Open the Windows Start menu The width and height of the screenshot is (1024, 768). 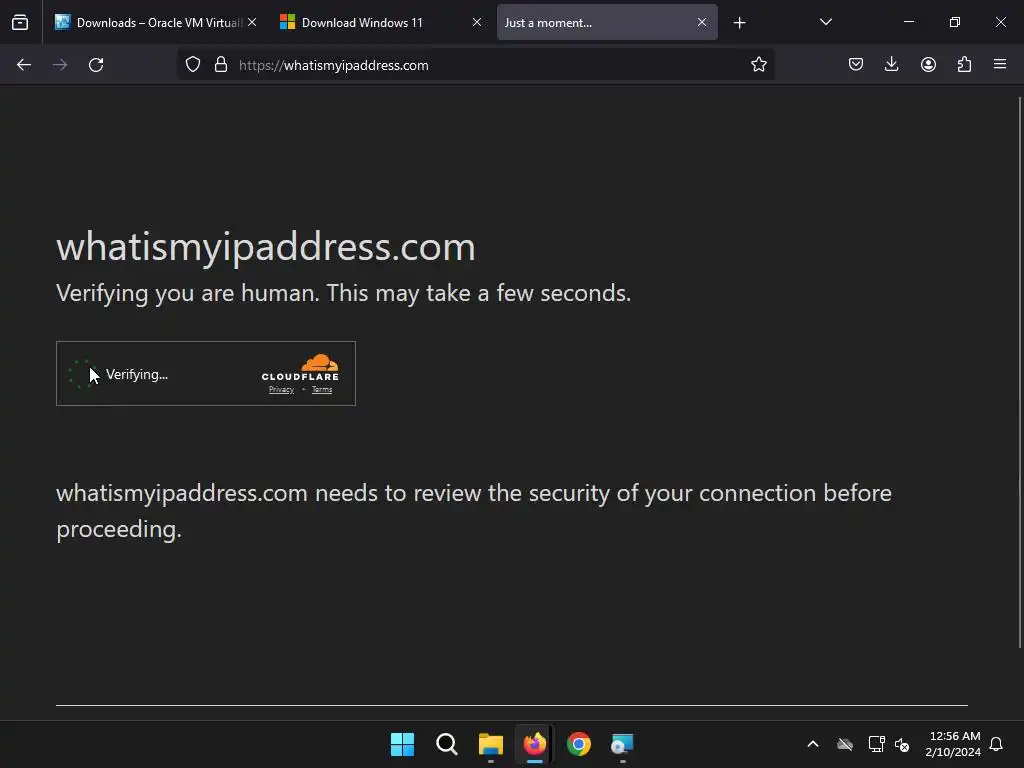tap(402, 744)
